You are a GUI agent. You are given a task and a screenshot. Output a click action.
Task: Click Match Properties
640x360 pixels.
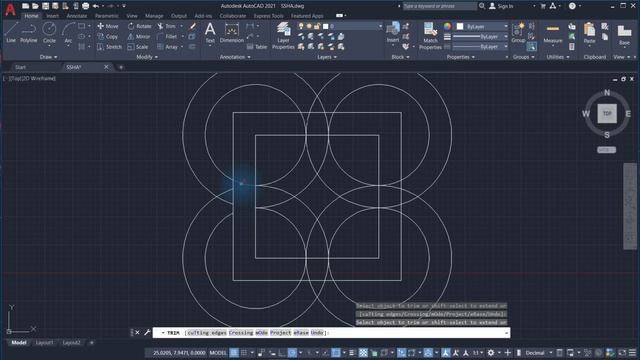pos(430,36)
